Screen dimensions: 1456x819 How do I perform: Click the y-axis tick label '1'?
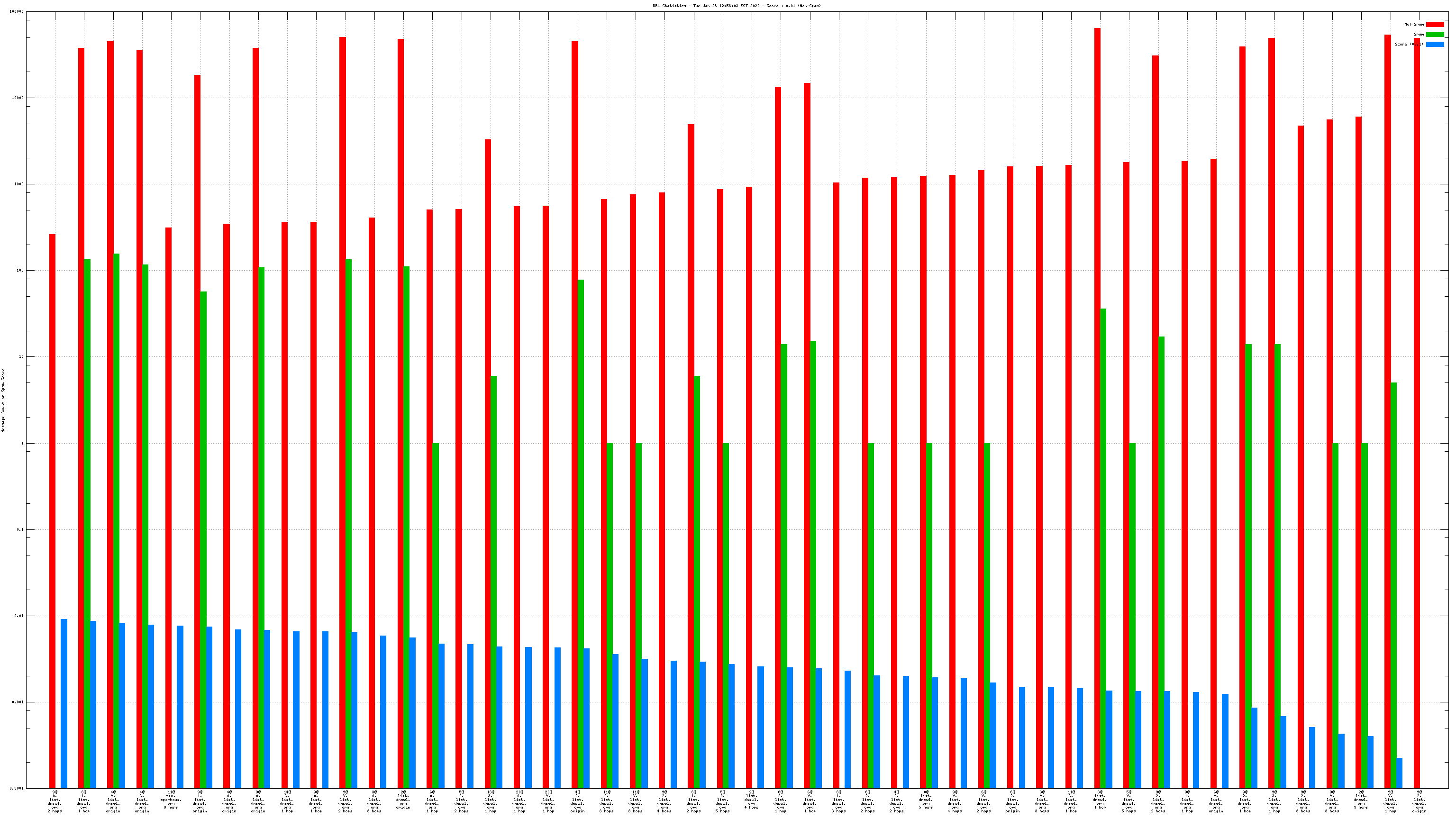point(23,443)
